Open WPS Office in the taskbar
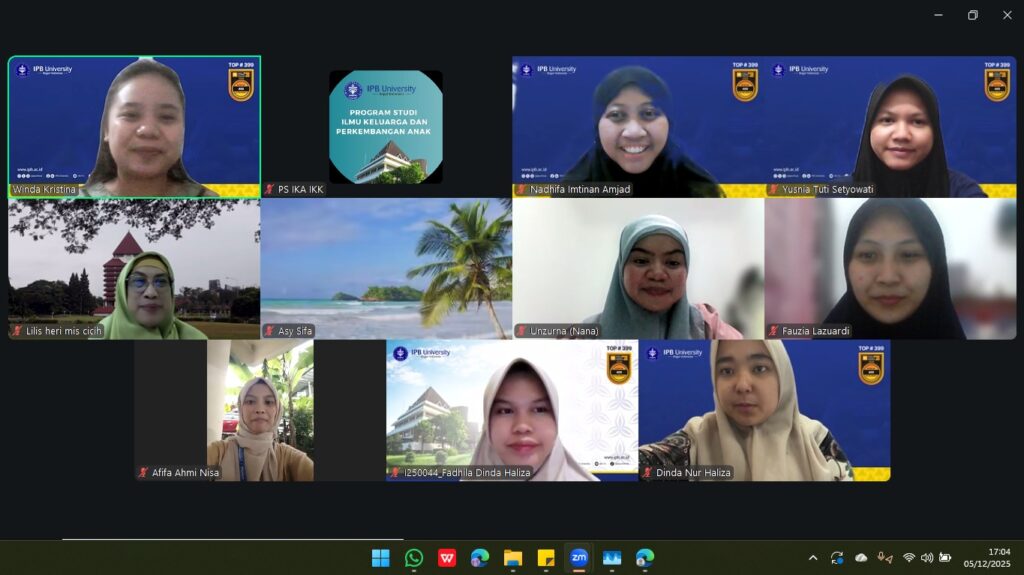The image size is (1024, 575). (447, 558)
